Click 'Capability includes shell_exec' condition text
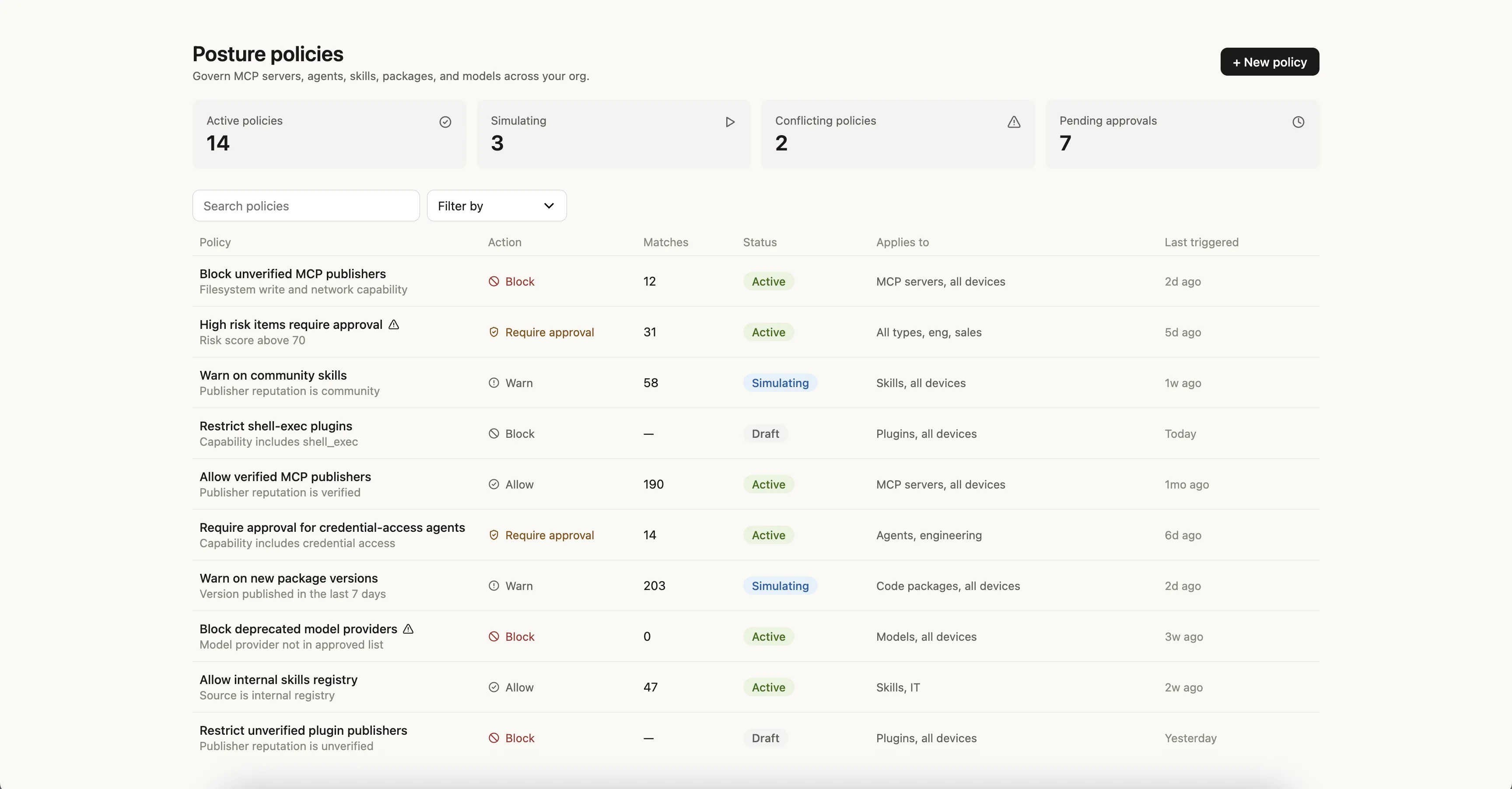The height and width of the screenshot is (789, 1512). [278, 442]
